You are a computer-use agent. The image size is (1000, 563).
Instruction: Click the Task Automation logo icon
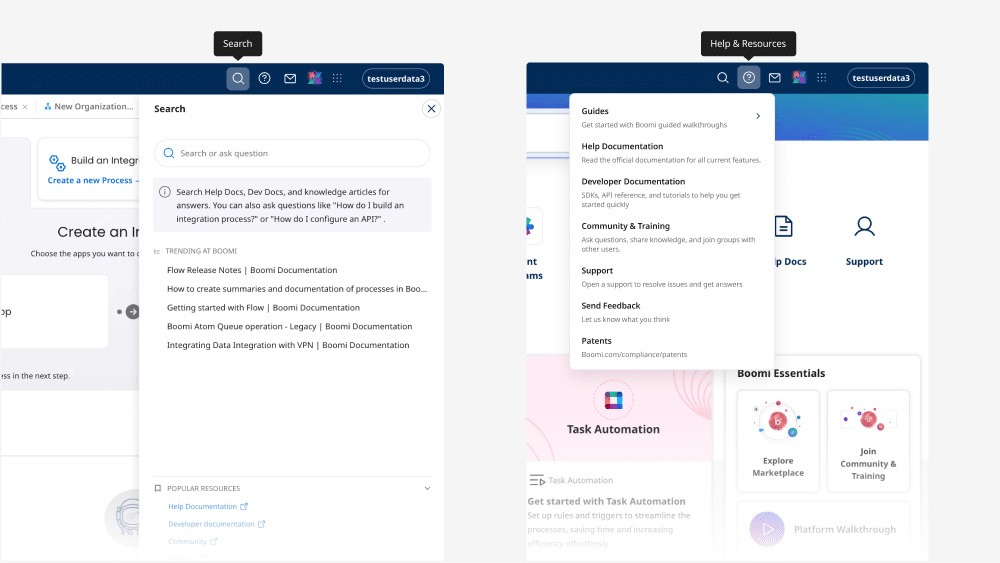pos(613,401)
